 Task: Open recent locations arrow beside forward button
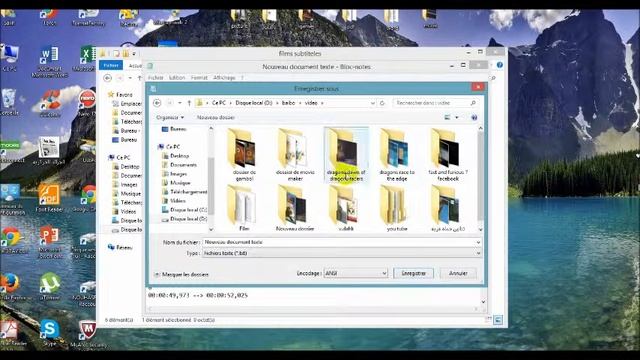click(x=180, y=103)
